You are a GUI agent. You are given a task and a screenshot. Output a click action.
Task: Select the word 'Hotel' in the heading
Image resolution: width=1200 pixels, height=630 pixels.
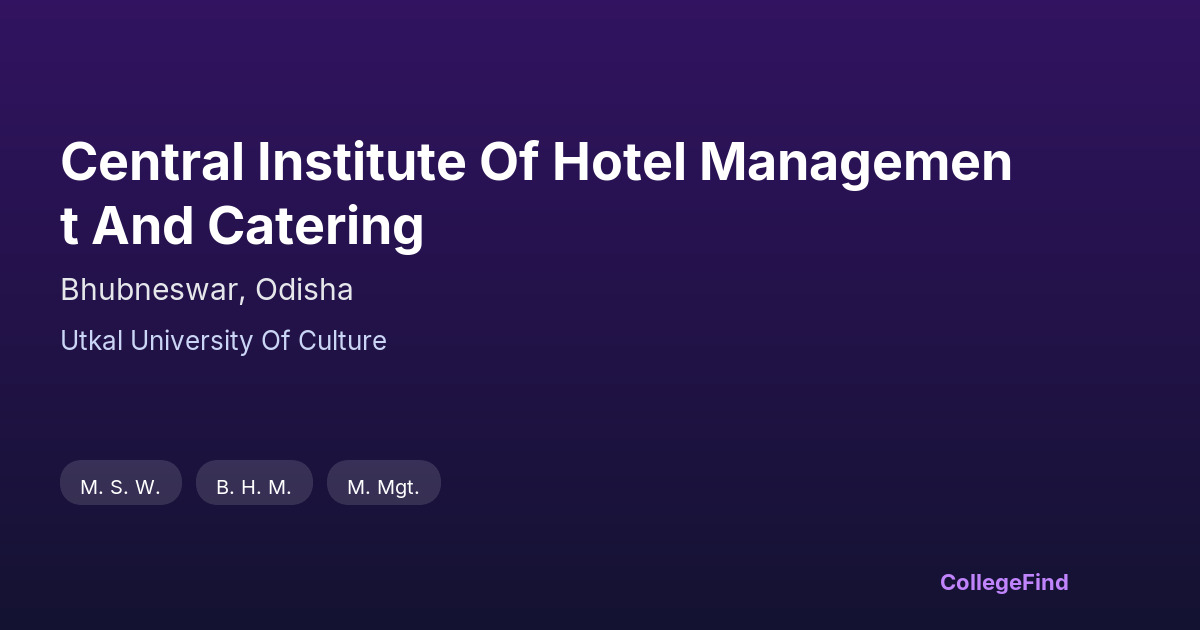pyautogui.click(x=619, y=163)
